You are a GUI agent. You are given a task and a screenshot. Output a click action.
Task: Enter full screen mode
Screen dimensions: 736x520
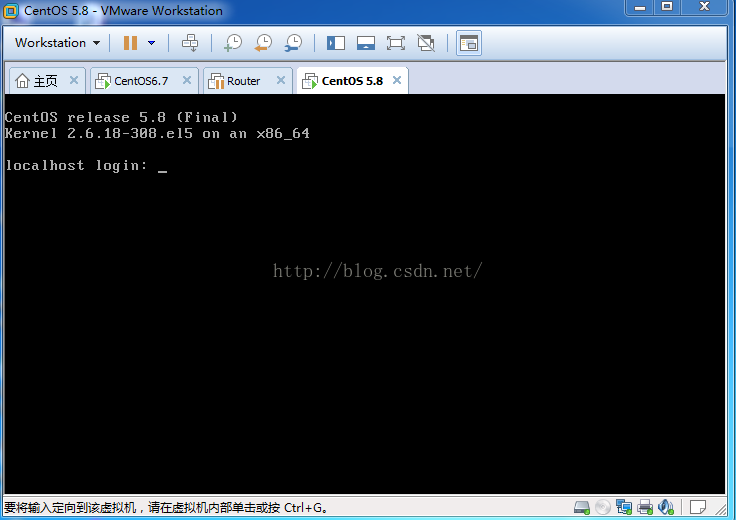coord(396,43)
